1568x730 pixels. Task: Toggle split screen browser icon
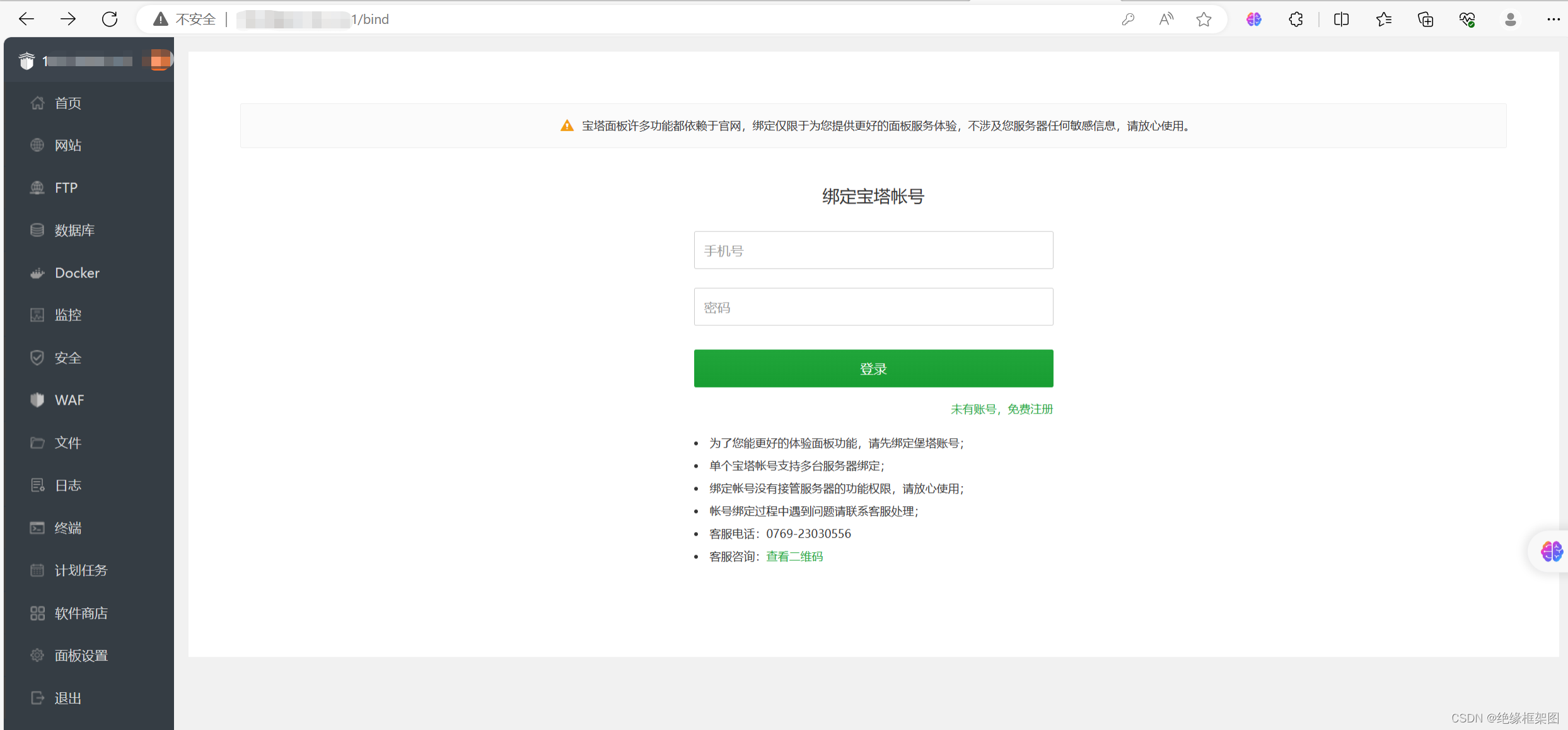pyautogui.click(x=1341, y=20)
